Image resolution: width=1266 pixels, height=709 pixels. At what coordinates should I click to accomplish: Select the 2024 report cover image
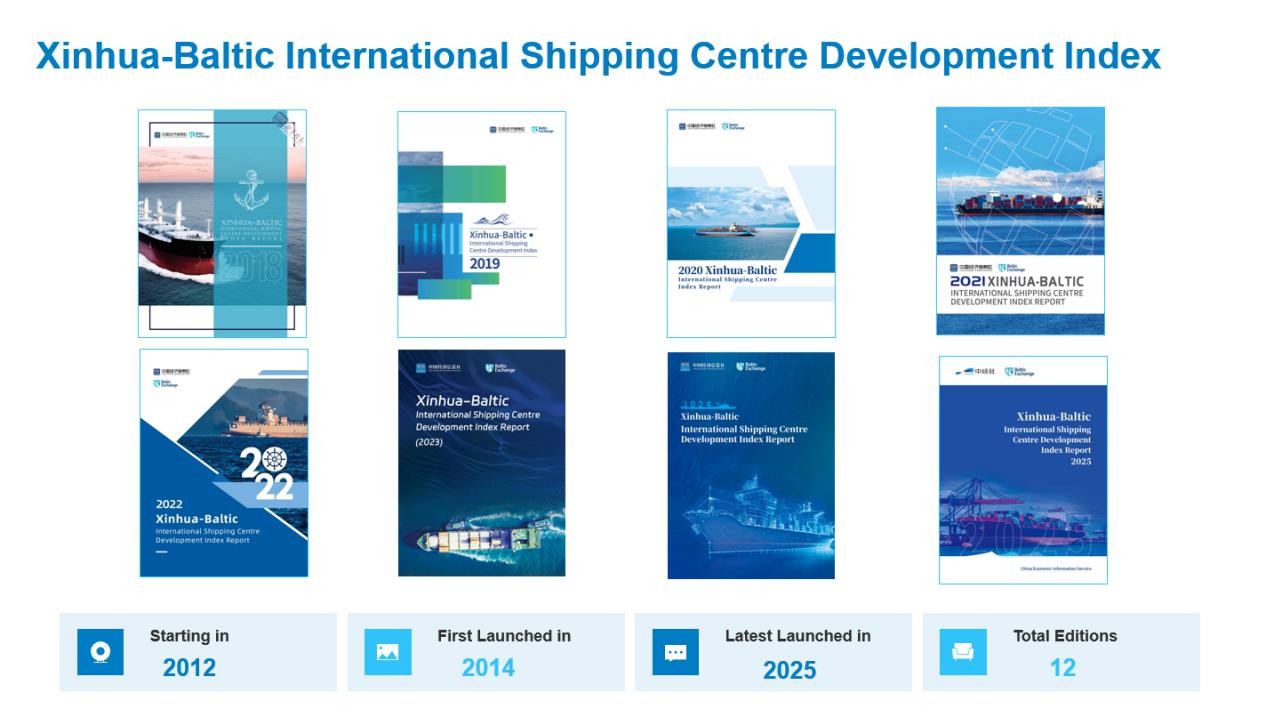(751, 465)
